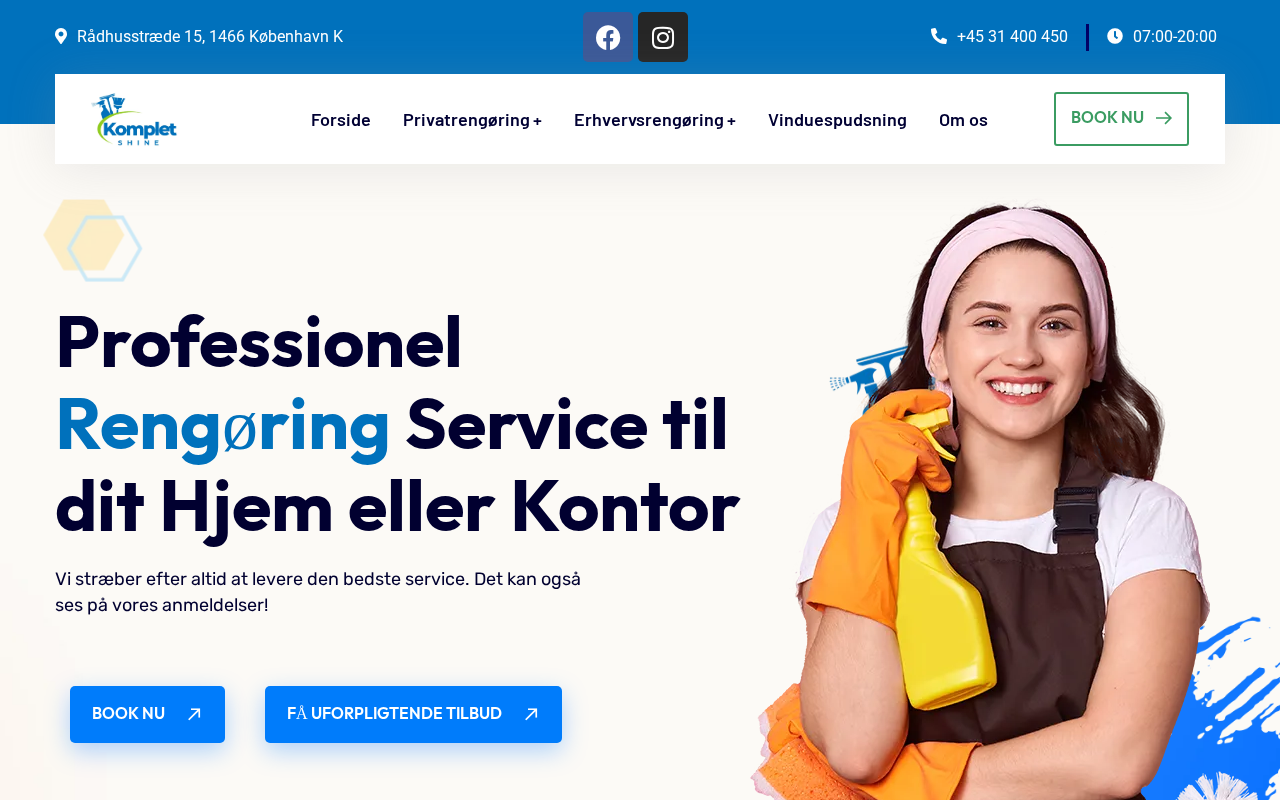This screenshot has width=1280, height=800.
Task: Open the Vinduespudsning menu item
Action: (x=837, y=120)
